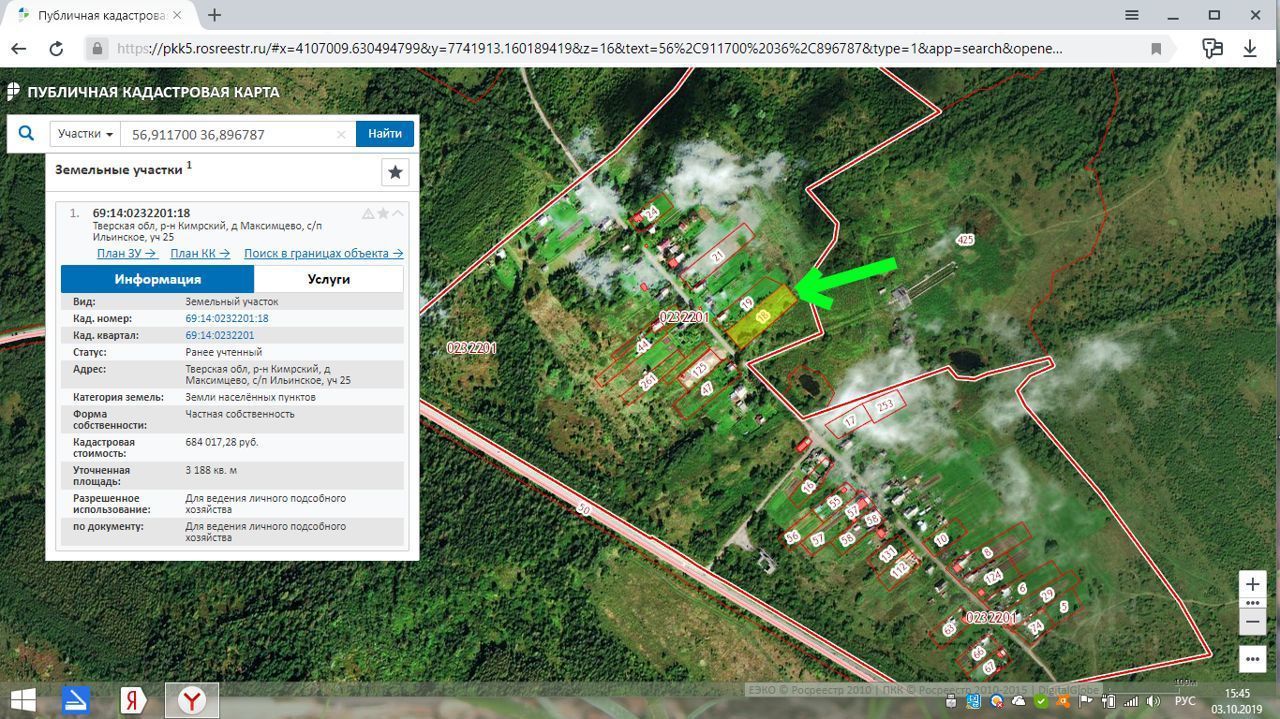Image resolution: width=1280 pixels, height=719 pixels.
Task: Go back with the browser back arrow
Action: click(x=18, y=48)
